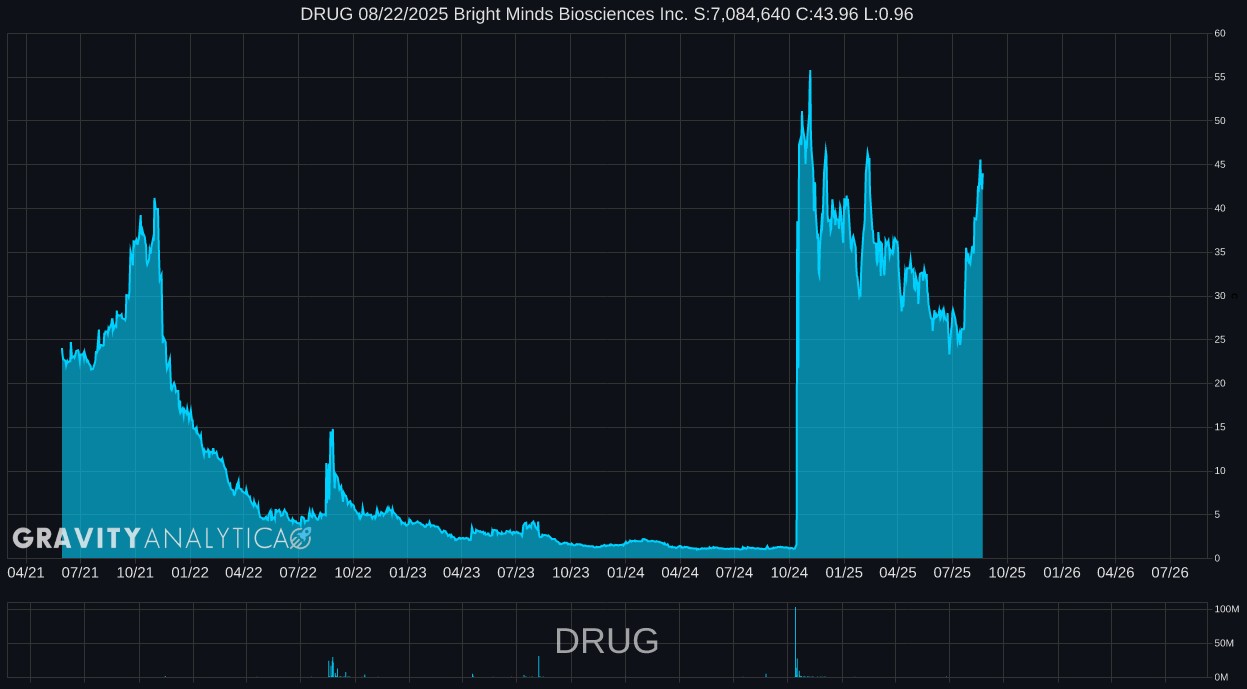Click the 04/25 date axis label
Image resolution: width=1247 pixels, height=689 pixels.
tap(898, 573)
